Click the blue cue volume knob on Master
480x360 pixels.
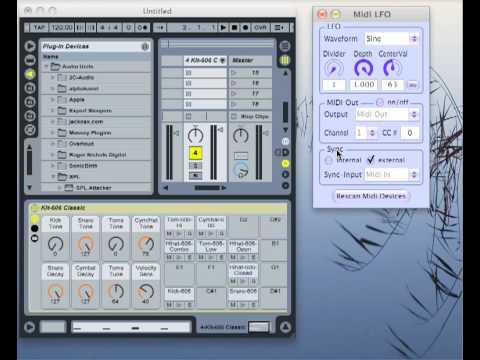[241, 170]
